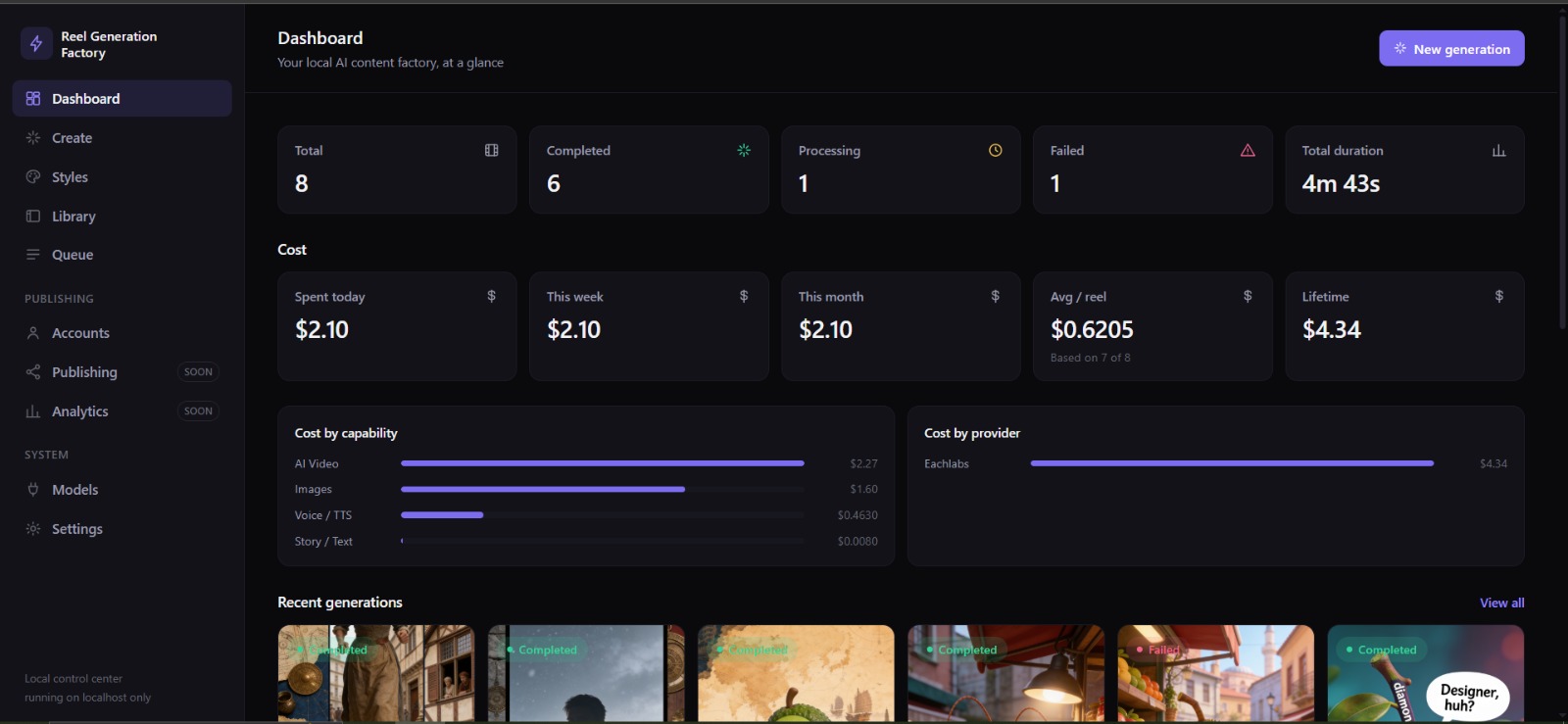Click the "$0.0080" Story / Text amount
1568x724 pixels.
pos(857,541)
